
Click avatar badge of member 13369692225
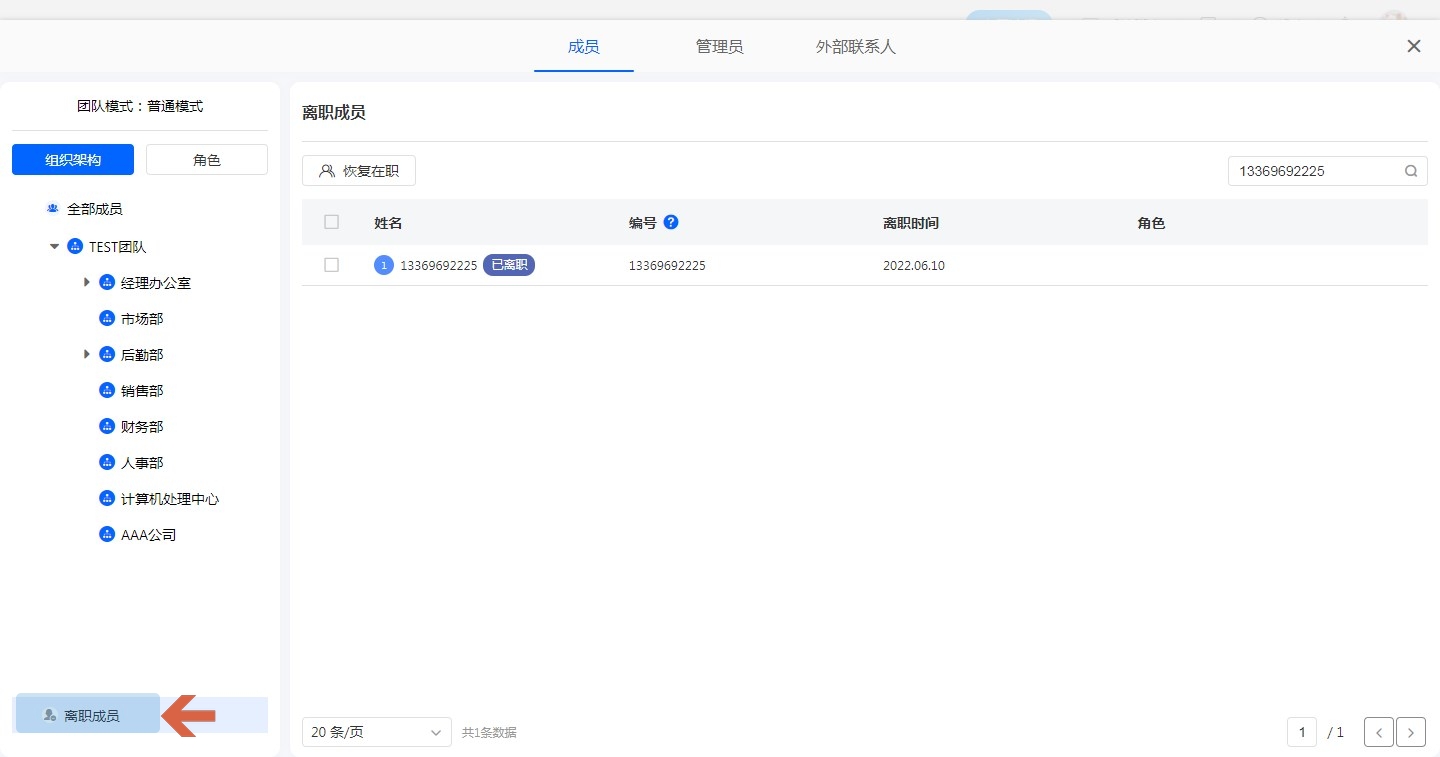coord(384,265)
